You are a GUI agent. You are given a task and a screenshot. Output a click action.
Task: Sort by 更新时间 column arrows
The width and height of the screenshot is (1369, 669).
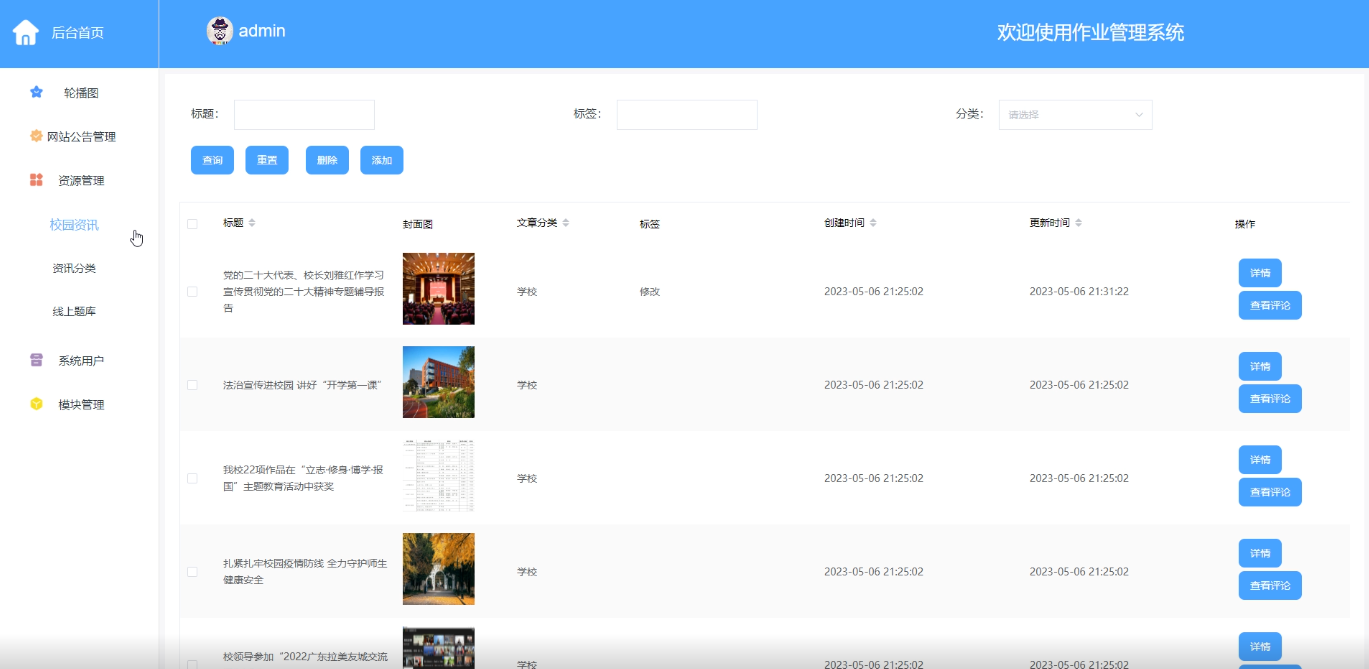(1079, 222)
